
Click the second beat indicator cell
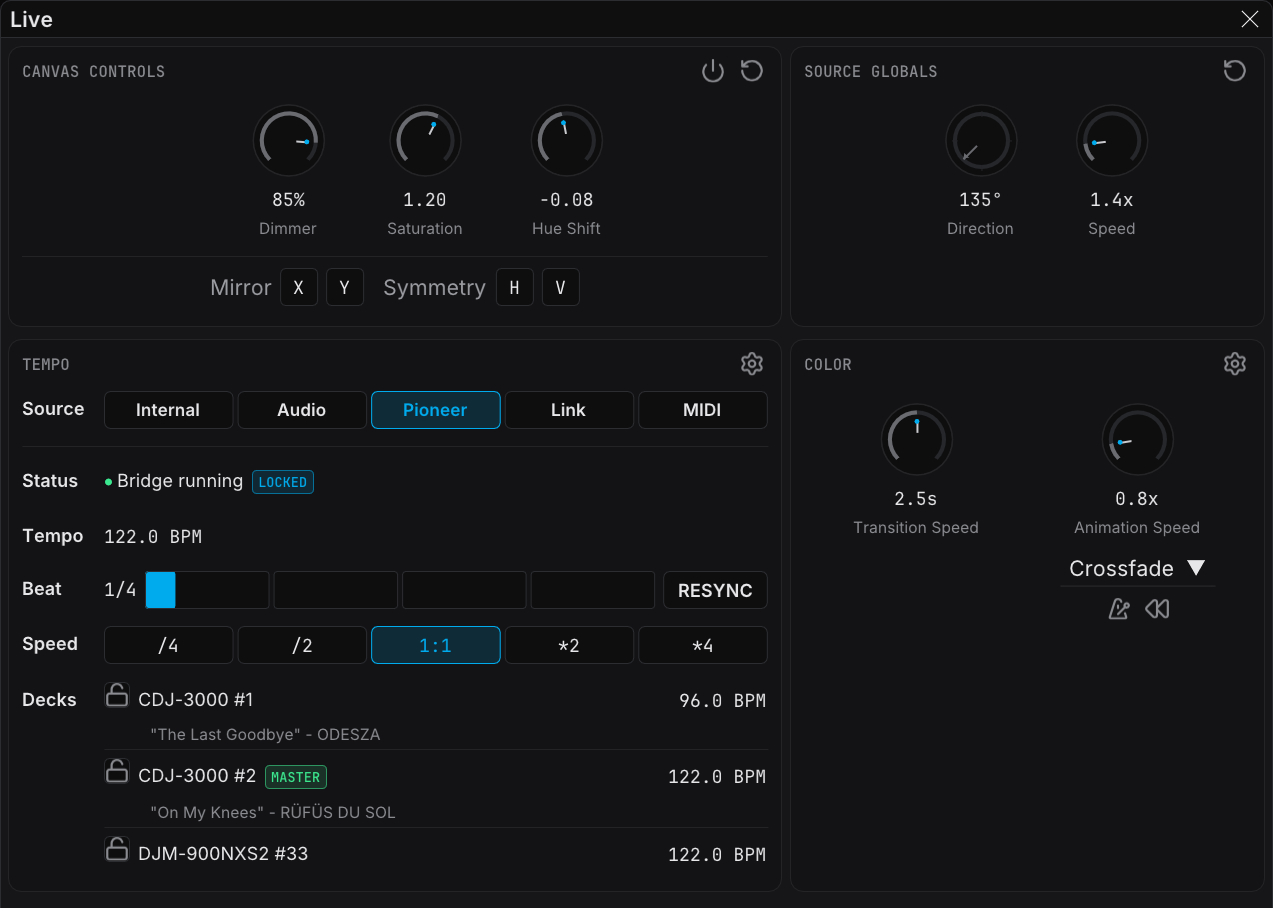click(x=336, y=590)
